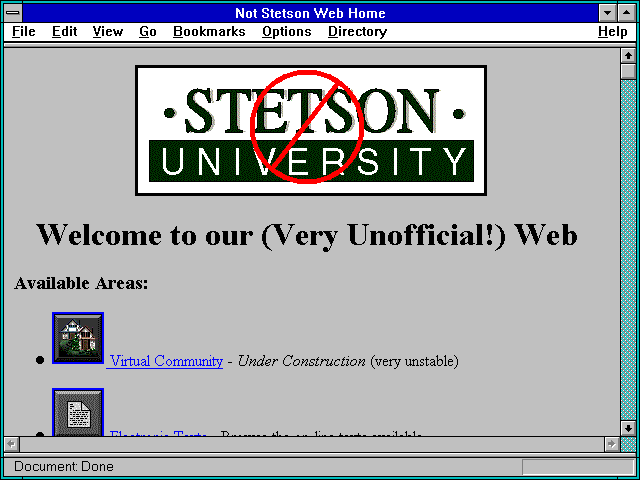Click the "Under Construction" italic text
The height and width of the screenshot is (480, 640).
[x=302, y=361]
